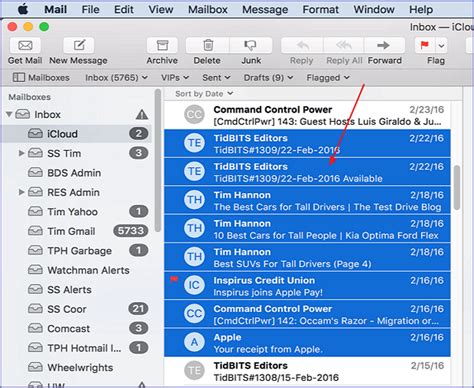Image resolution: width=474 pixels, height=388 pixels.
Task: Open Best SUVs For Tall Drivers email
Action: tap(307, 257)
